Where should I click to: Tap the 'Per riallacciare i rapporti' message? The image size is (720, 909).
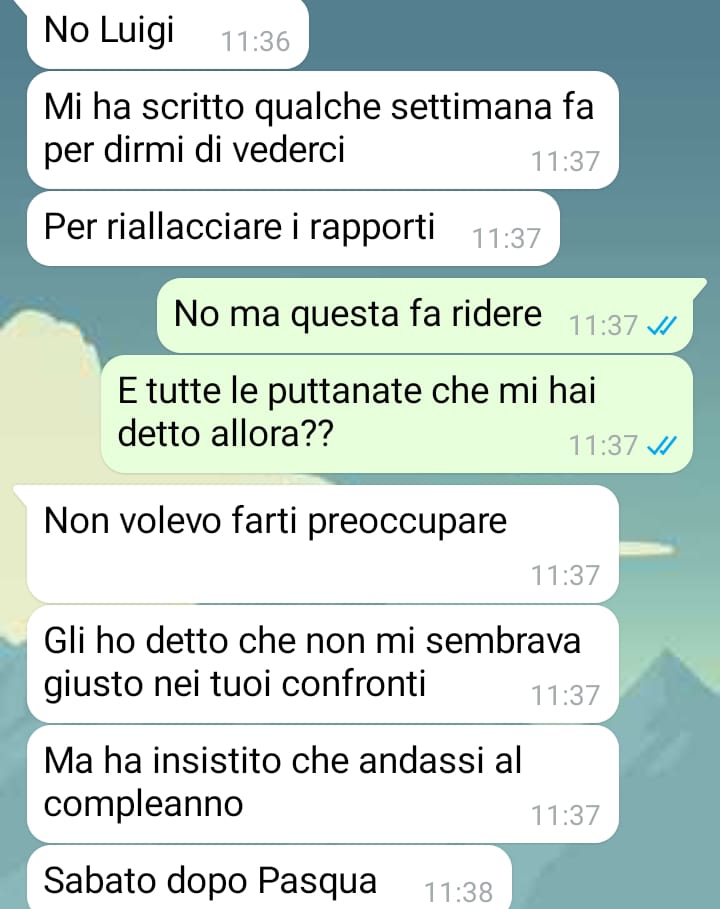tap(293, 228)
